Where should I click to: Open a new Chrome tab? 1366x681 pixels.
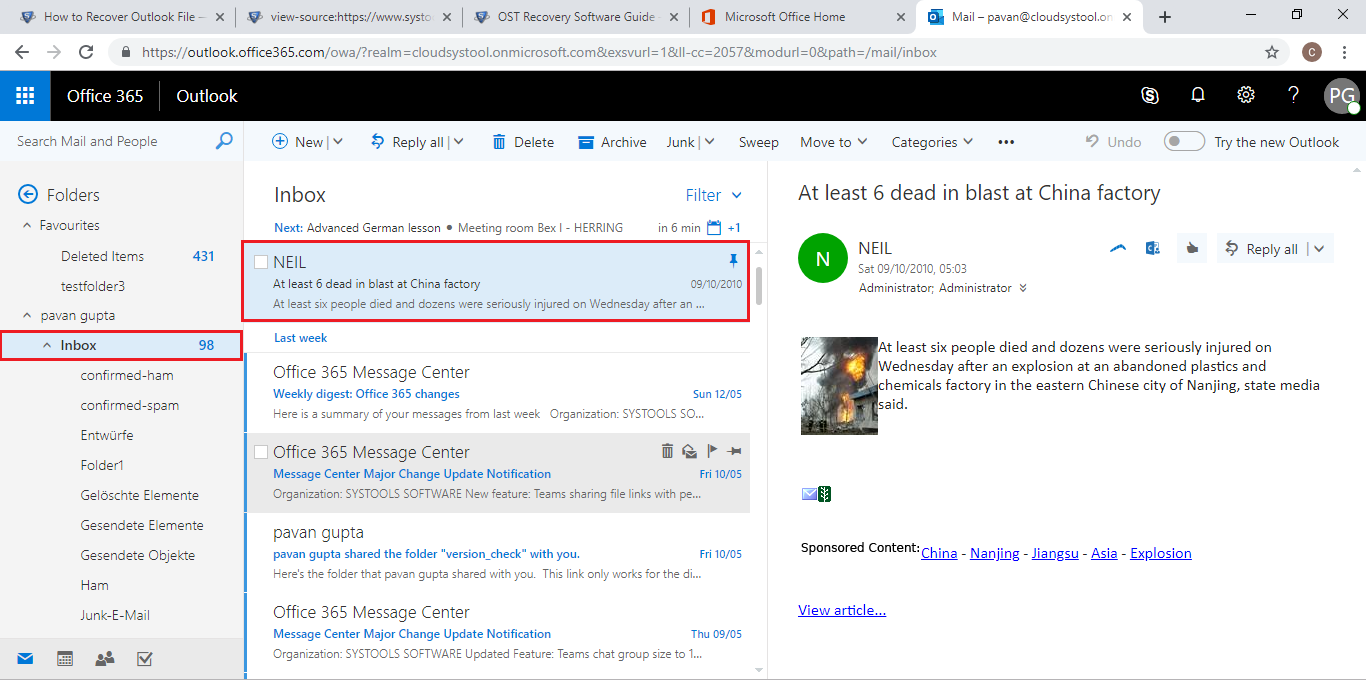click(x=1165, y=17)
